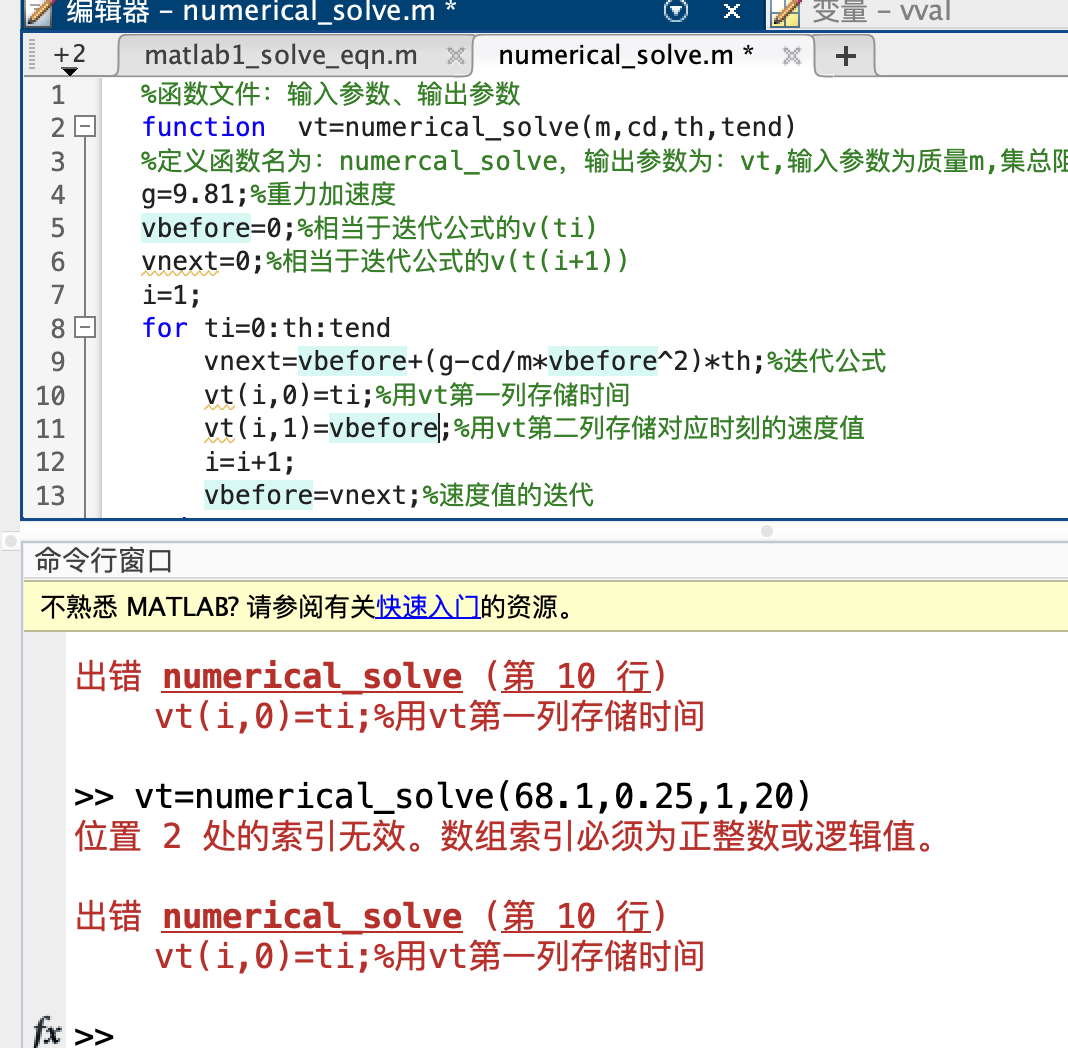Screen dimensions: 1068x1048
Task: Add a new editor tab
Action: tap(845, 56)
